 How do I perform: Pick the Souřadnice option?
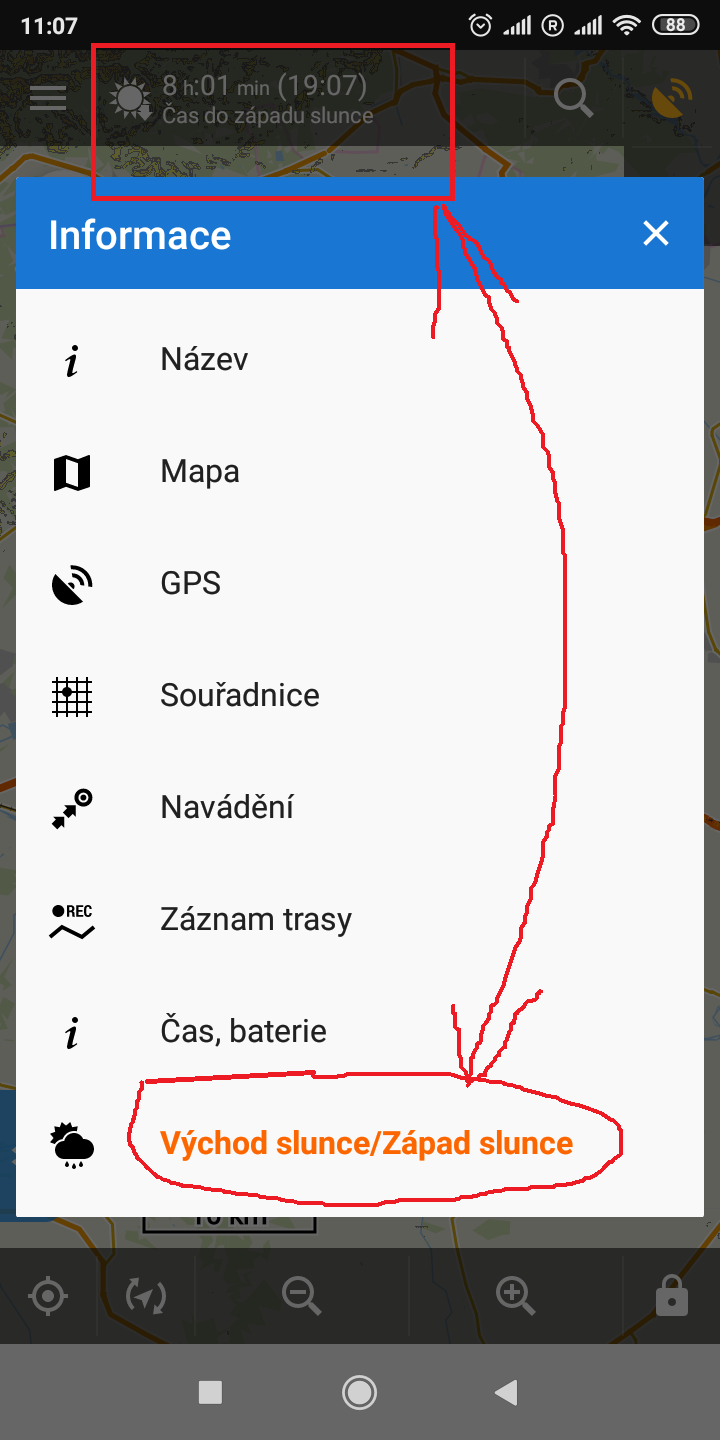(x=240, y=696)
